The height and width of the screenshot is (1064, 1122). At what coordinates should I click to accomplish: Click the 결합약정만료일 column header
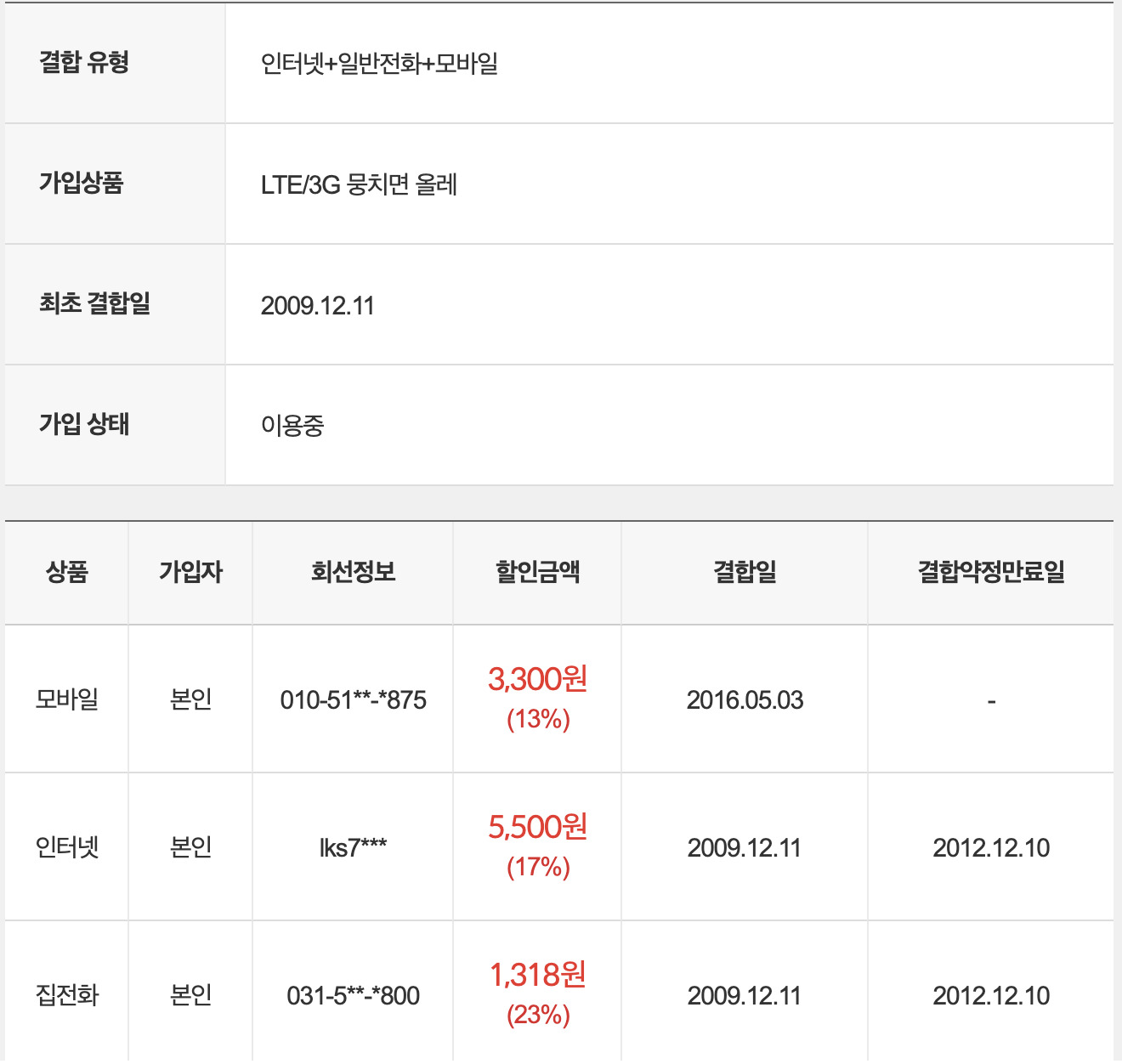(991, 572)
